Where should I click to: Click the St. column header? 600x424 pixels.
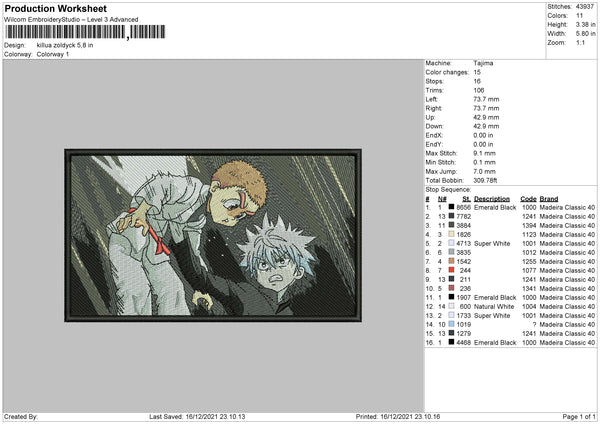466,199
